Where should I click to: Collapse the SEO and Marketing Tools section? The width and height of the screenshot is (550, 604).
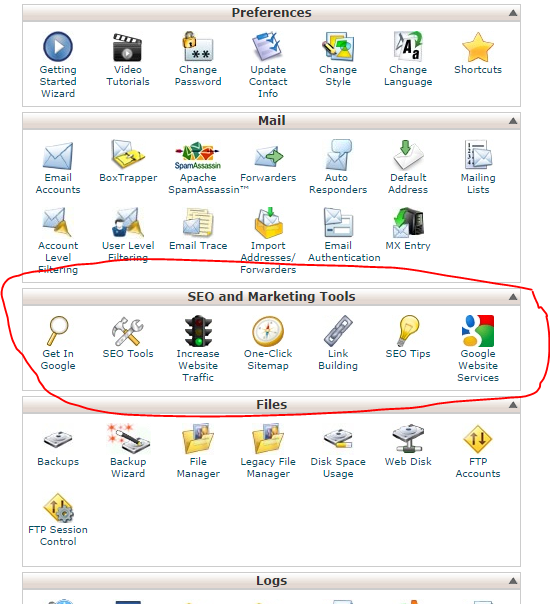click(513, 297)
